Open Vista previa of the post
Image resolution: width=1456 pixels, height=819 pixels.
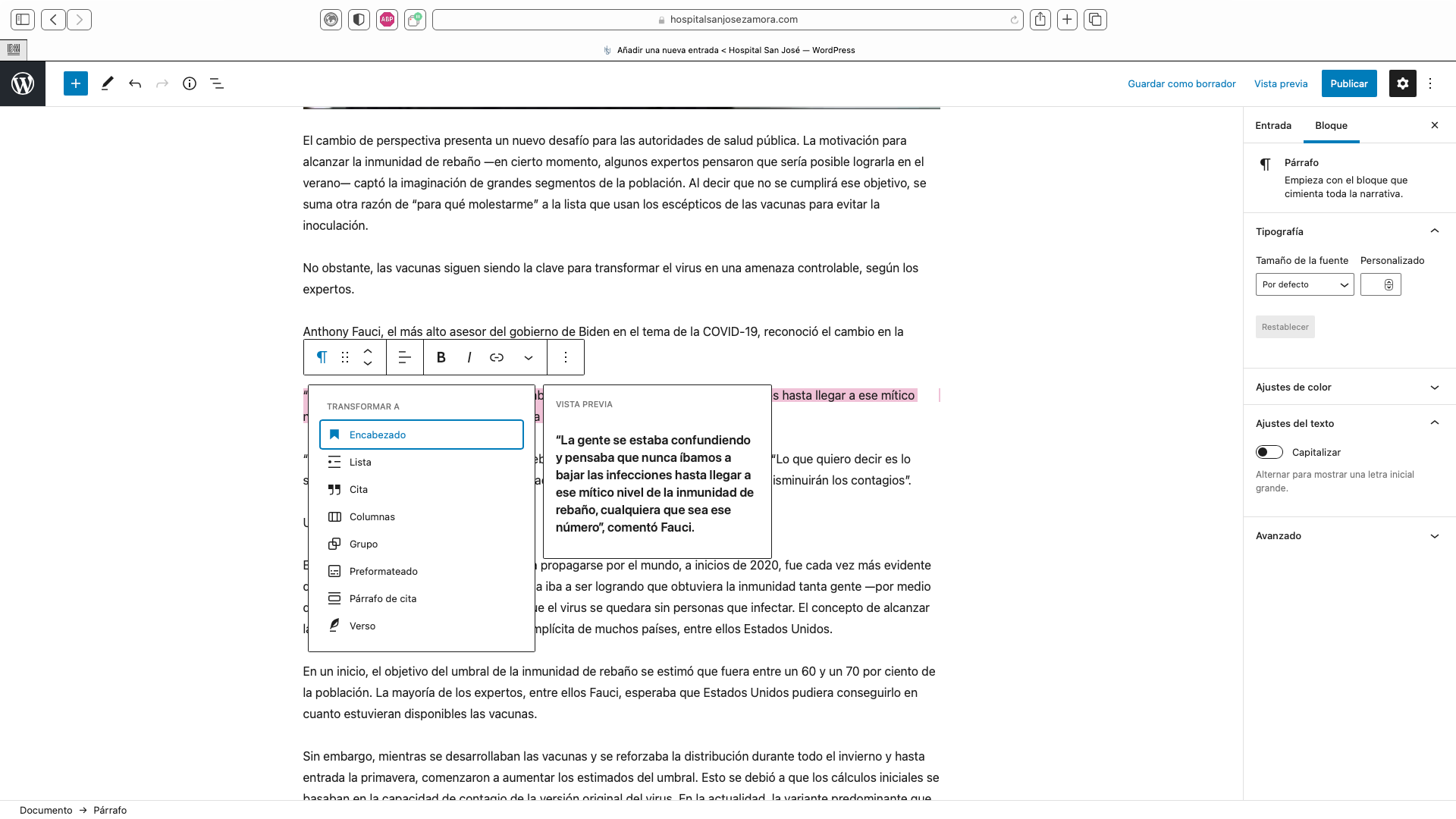(1281, 83)
